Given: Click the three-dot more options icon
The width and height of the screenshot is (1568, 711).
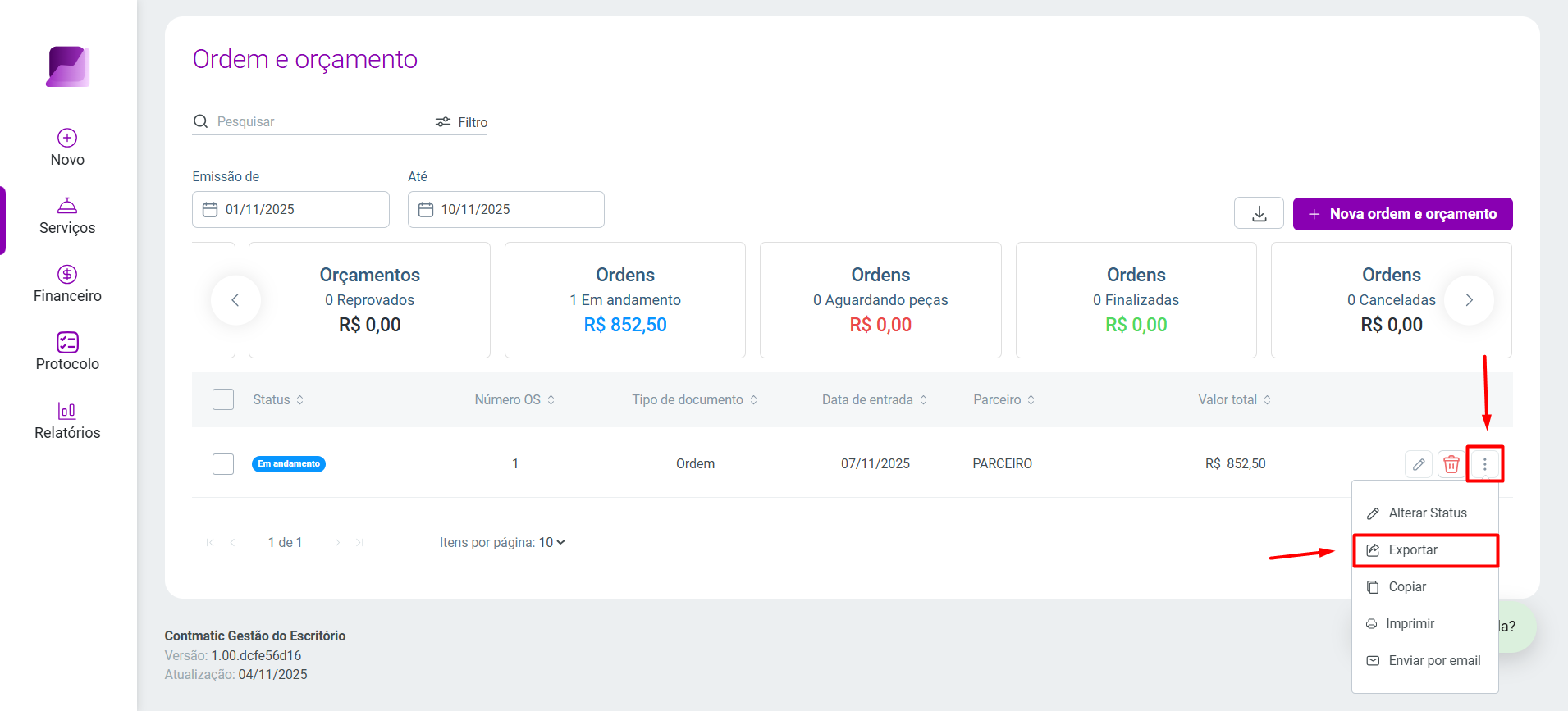Looking at the screenshot, I should [1484, 464].
